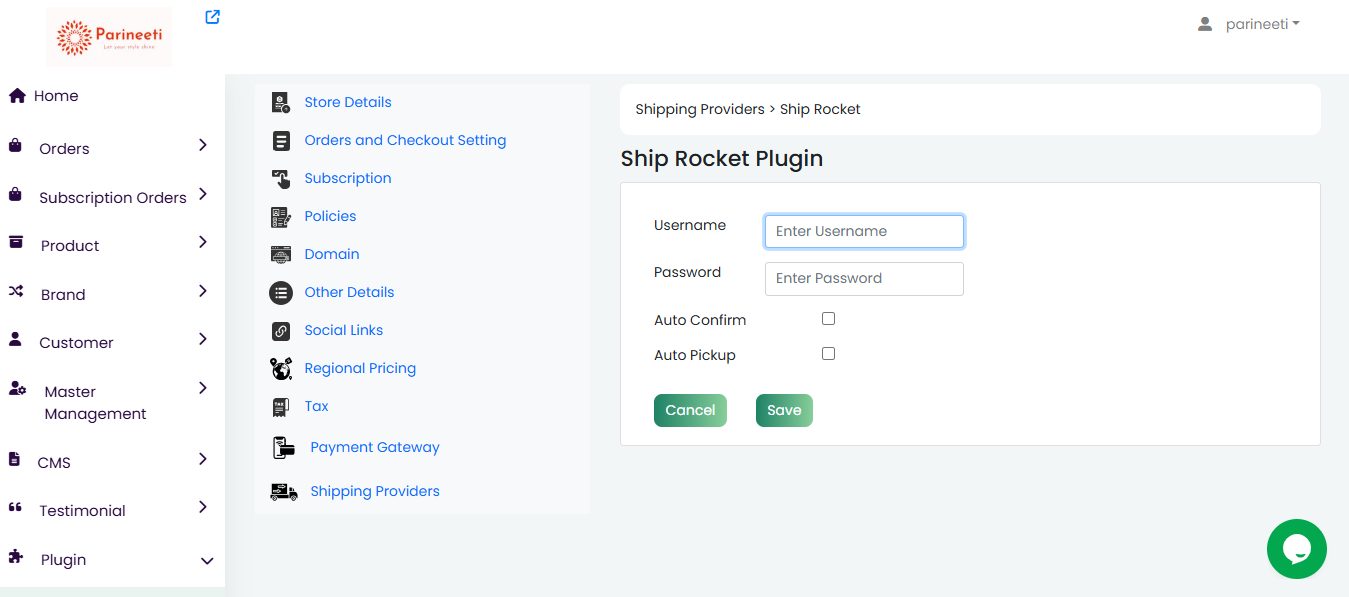Open the green chat support bubble
The width and height of the screenshot is (1349, 597).
[x=1296, y=548]
